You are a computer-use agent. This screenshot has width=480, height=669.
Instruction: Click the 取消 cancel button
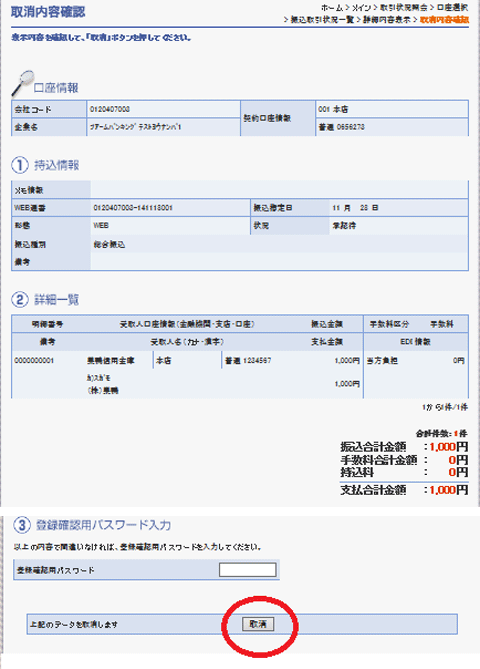(258, 624)
